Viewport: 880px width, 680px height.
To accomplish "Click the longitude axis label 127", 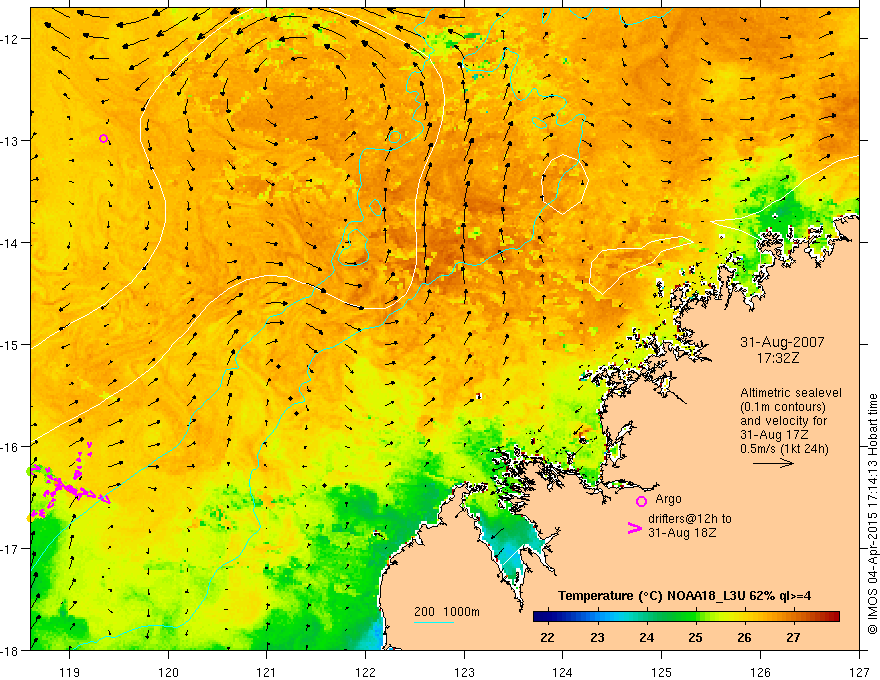I will pos(859,672).
